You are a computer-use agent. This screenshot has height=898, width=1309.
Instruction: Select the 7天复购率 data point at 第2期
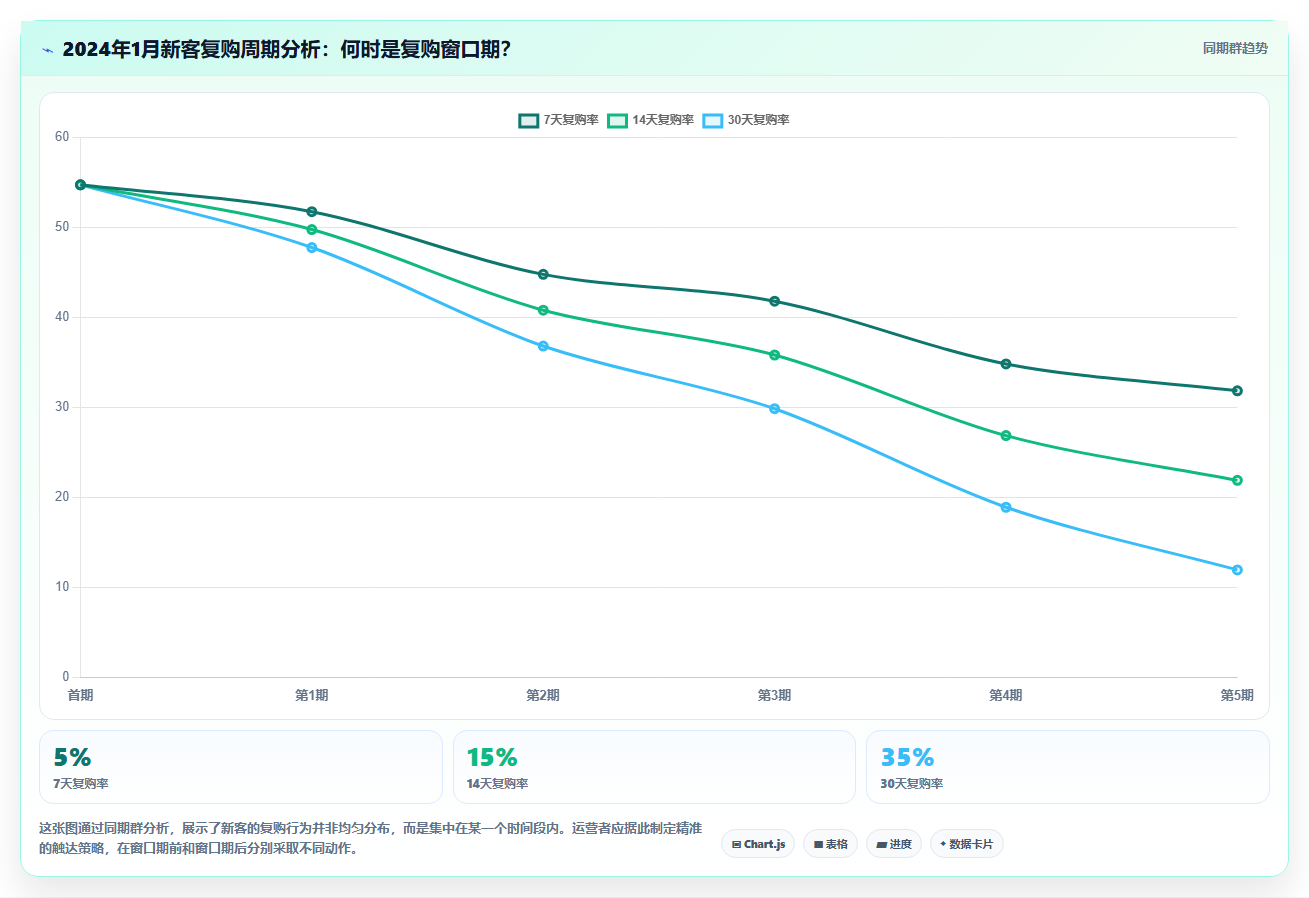click(543, 274)
